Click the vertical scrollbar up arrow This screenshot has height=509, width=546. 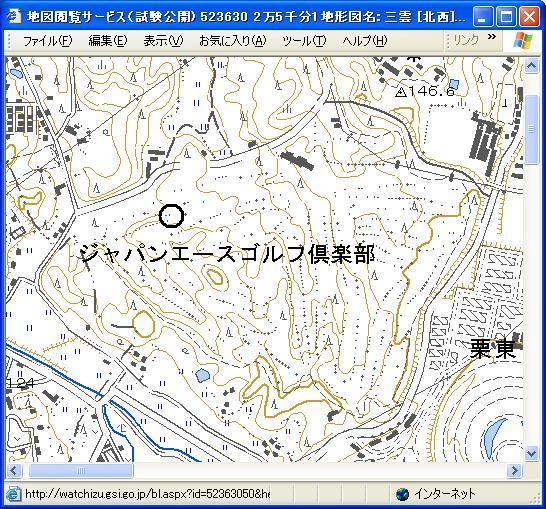pyautogui.click(x=531, y=65)
